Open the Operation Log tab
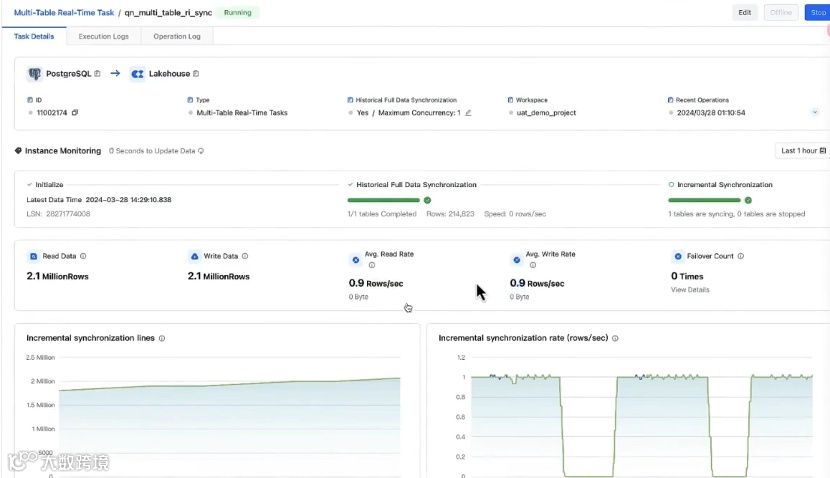The height and width of the screenshot is (478, 830). point(177,37)
